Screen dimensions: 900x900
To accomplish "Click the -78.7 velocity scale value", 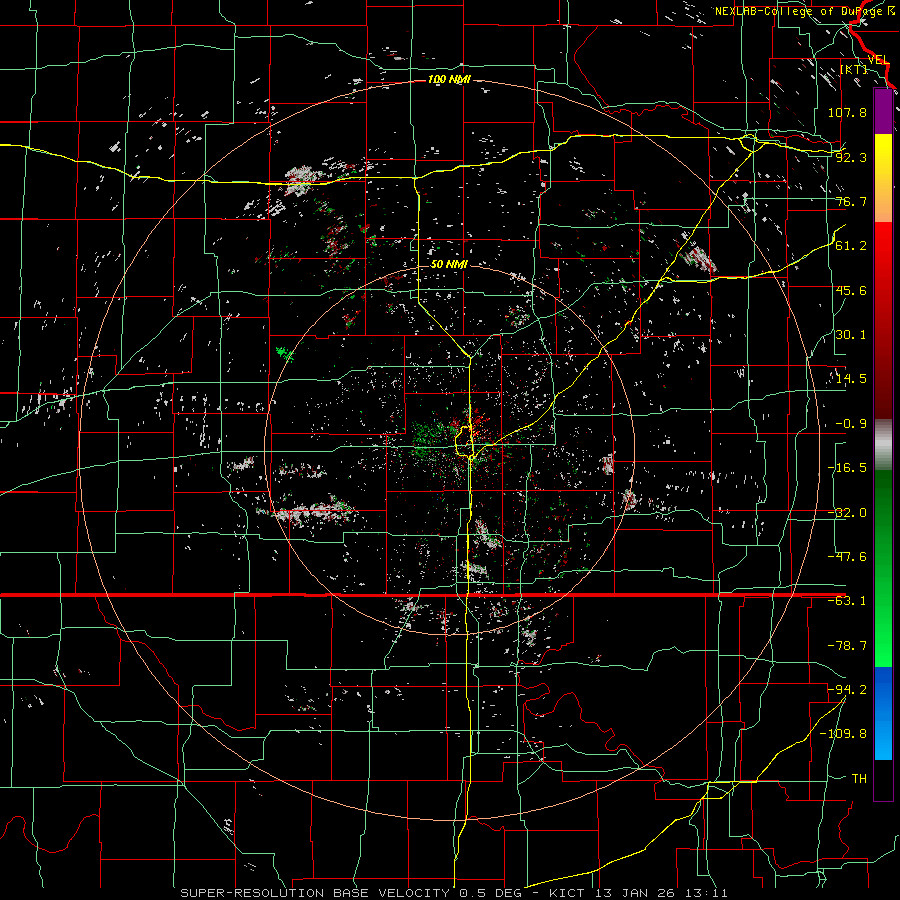I will click(847, 646).
